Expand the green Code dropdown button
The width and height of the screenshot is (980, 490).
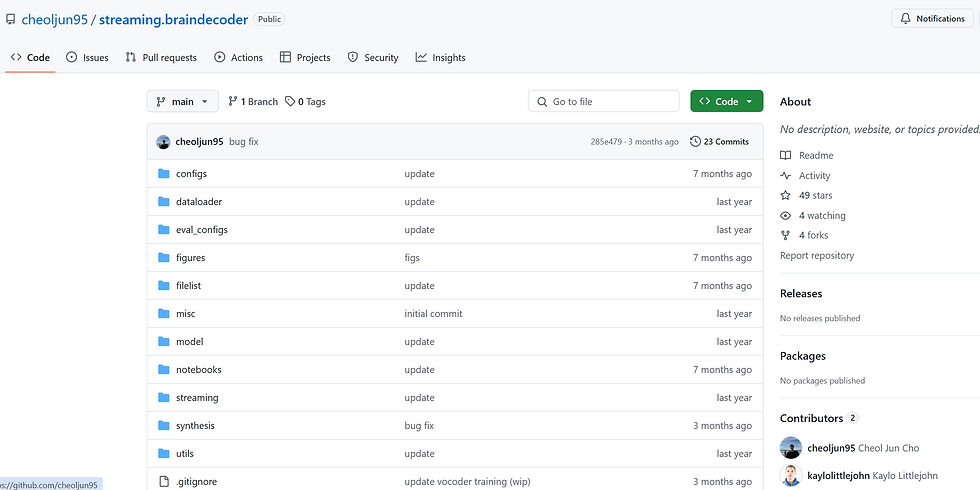point(726,101)
